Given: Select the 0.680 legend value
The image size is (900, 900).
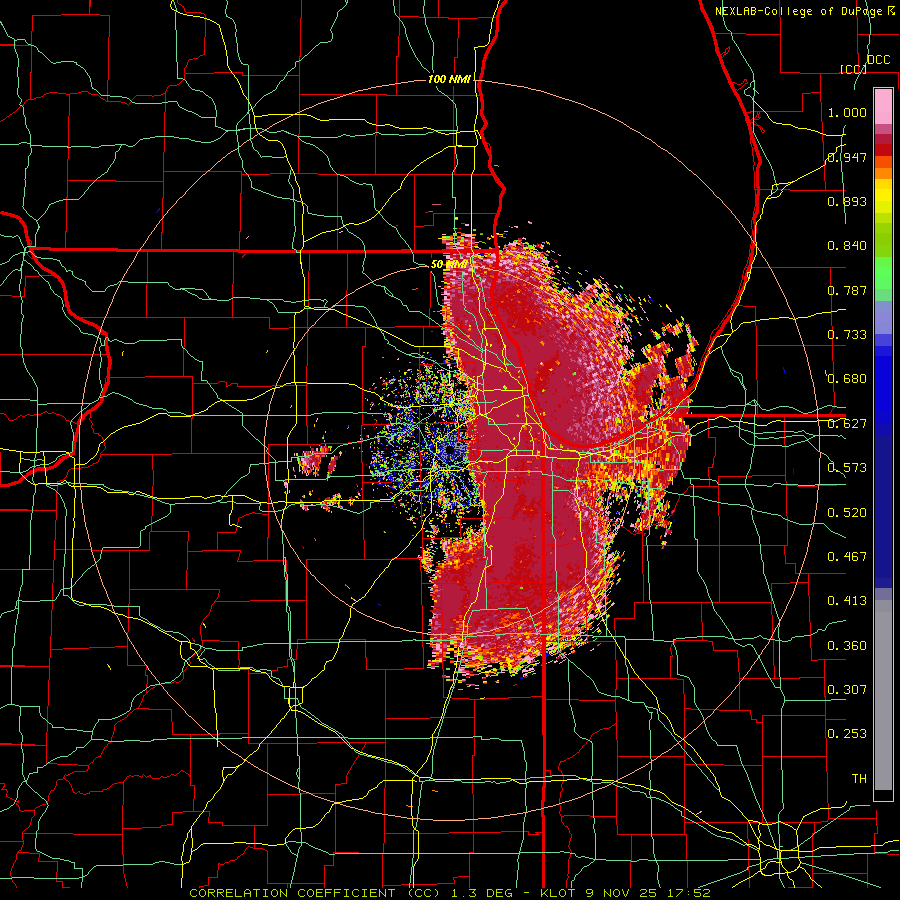Looking at the screenshot, I should (847, 378).
